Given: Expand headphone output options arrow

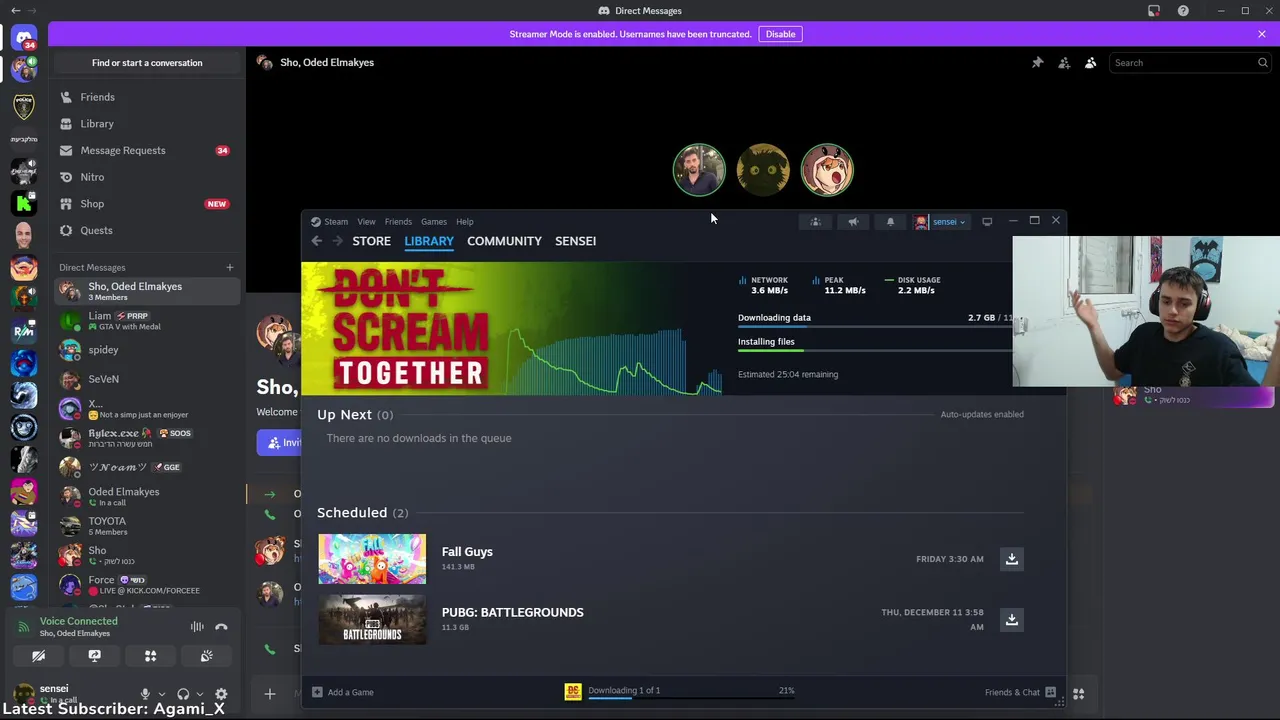Looking at the screenshot, I should [x=200, y=694].
